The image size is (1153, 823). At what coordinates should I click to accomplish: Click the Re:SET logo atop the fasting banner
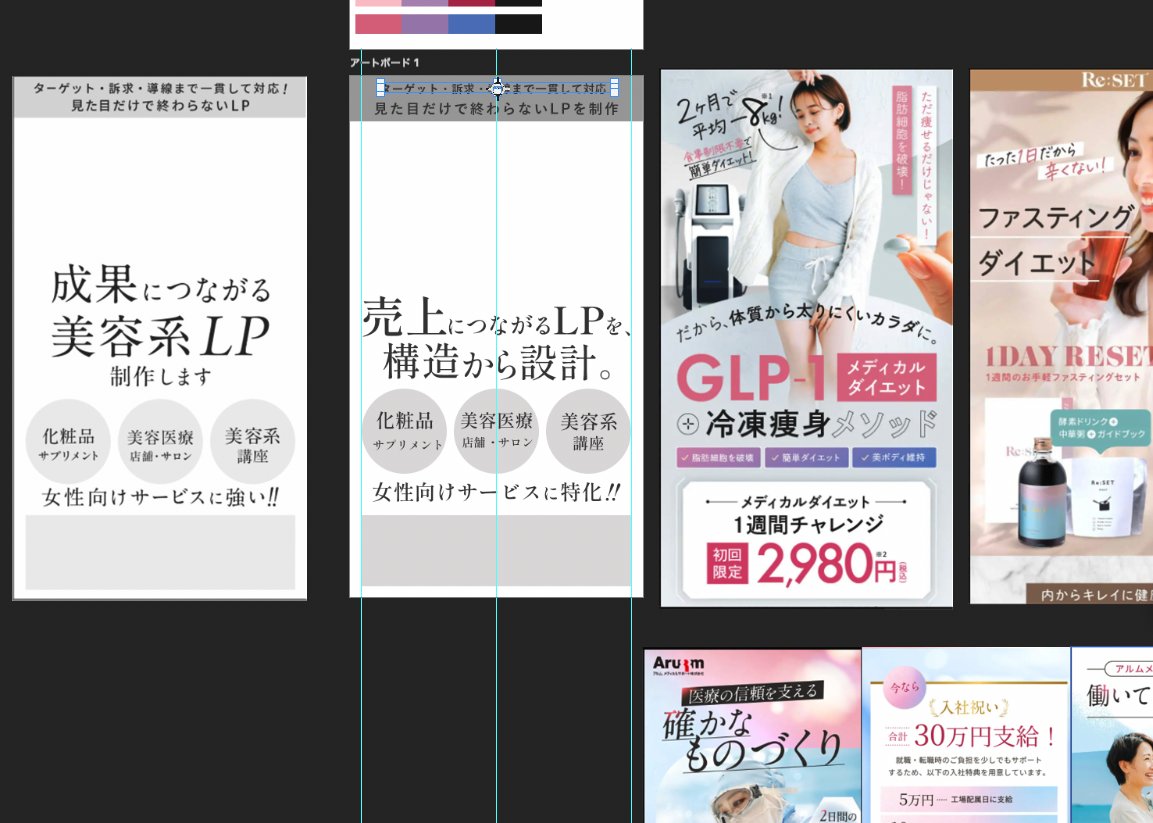pyautogui.click(x=1115, y=79)
